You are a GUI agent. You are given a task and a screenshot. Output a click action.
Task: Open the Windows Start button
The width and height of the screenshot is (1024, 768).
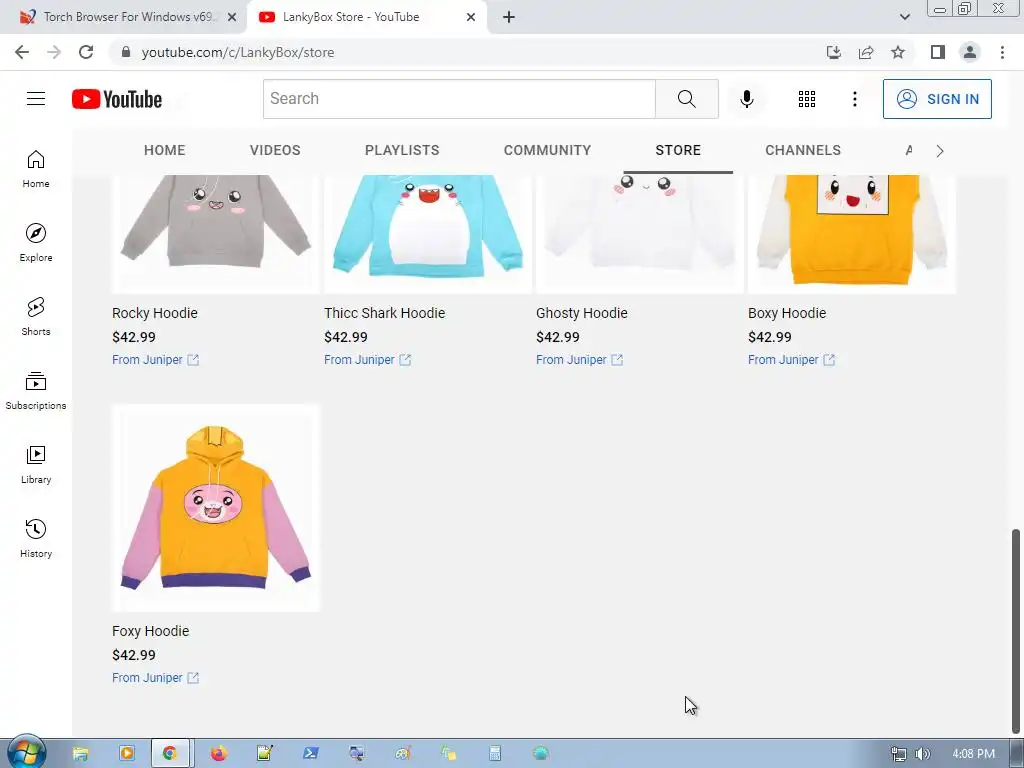(26, 753)
